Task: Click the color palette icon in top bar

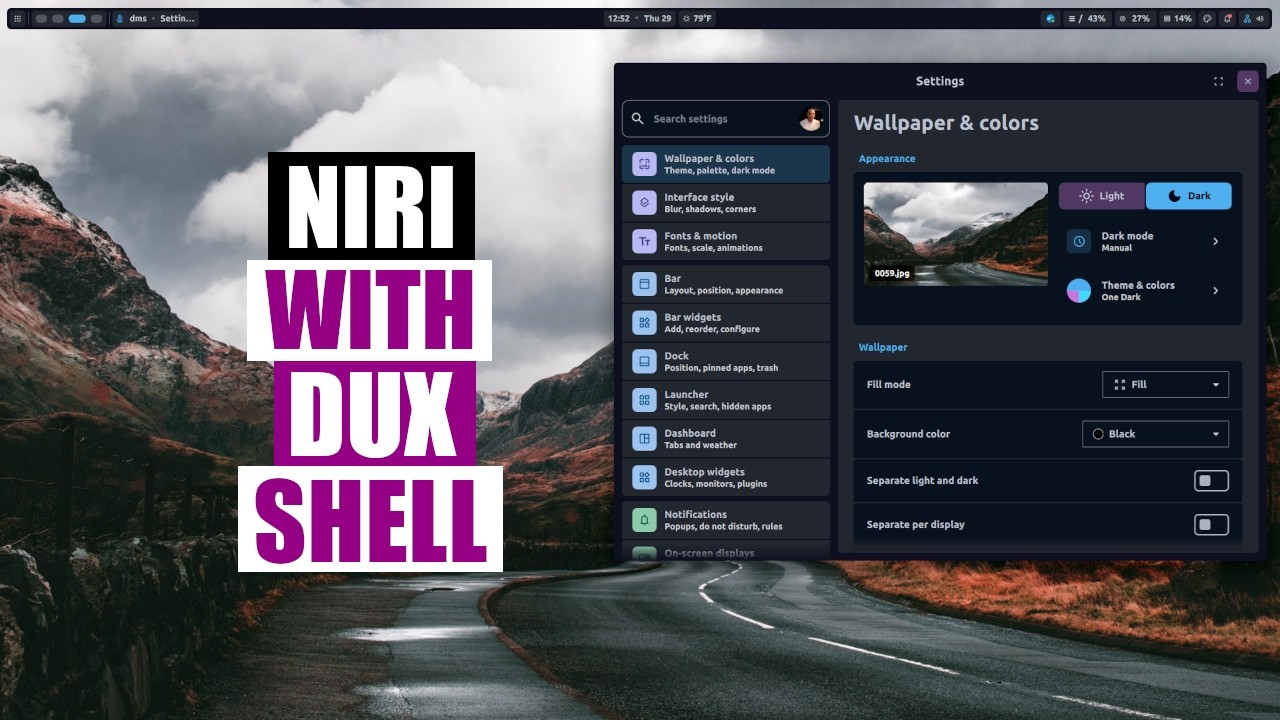Action: (x=1207, y=18)
